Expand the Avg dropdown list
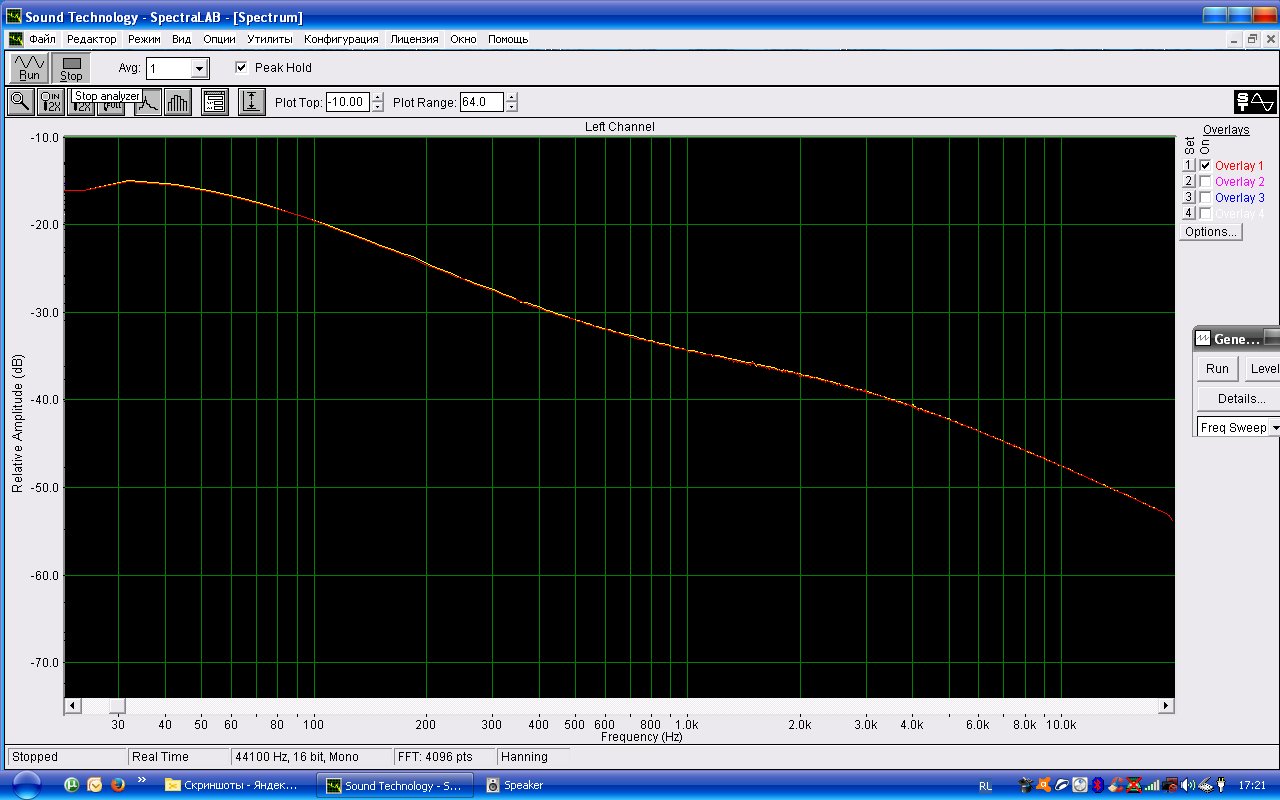Screen dimensions: 1280x800 click(x=199, y=69)
